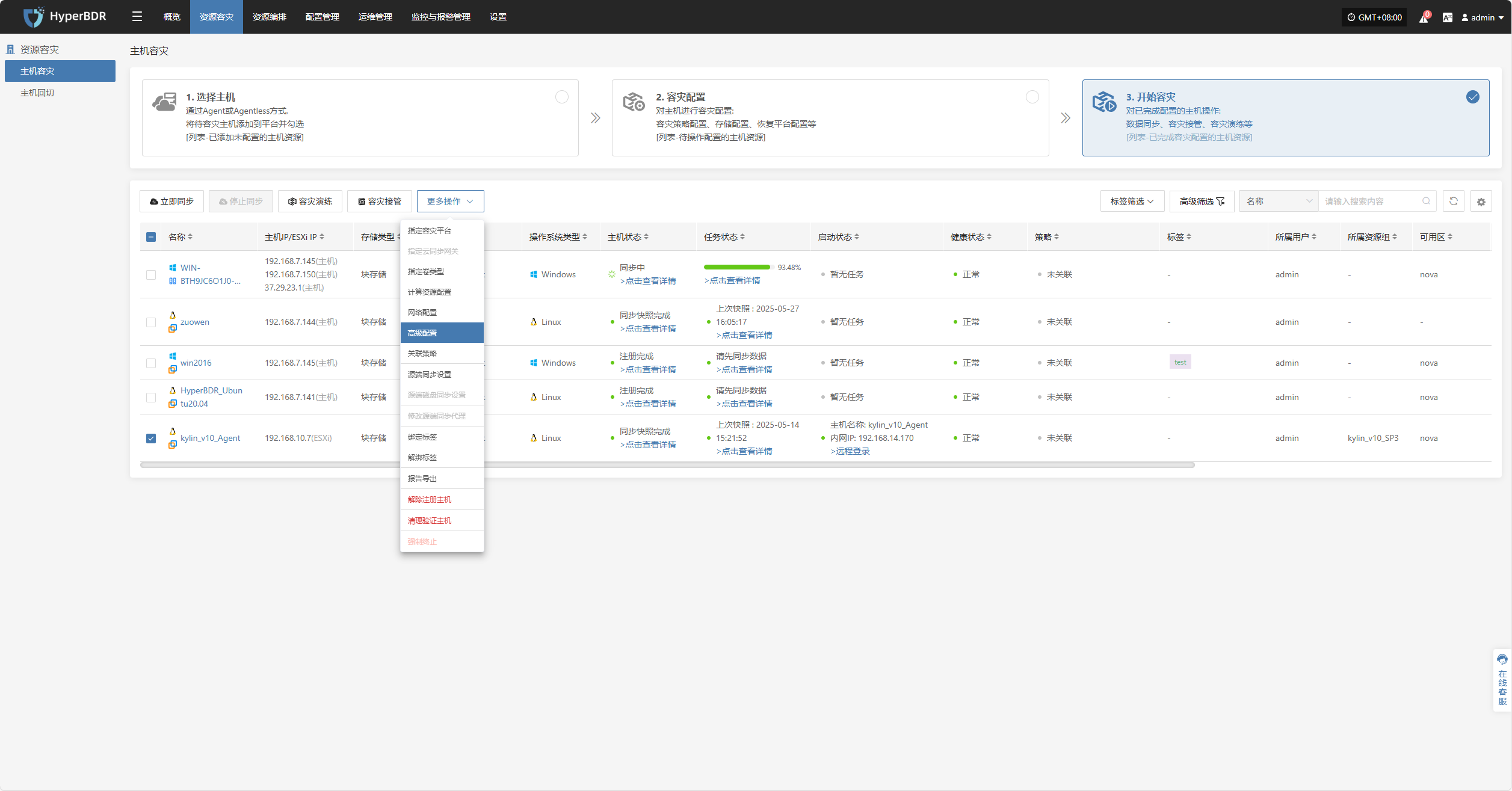
Task: Select the step 2 radio circle
Action: pos(1032,97)
